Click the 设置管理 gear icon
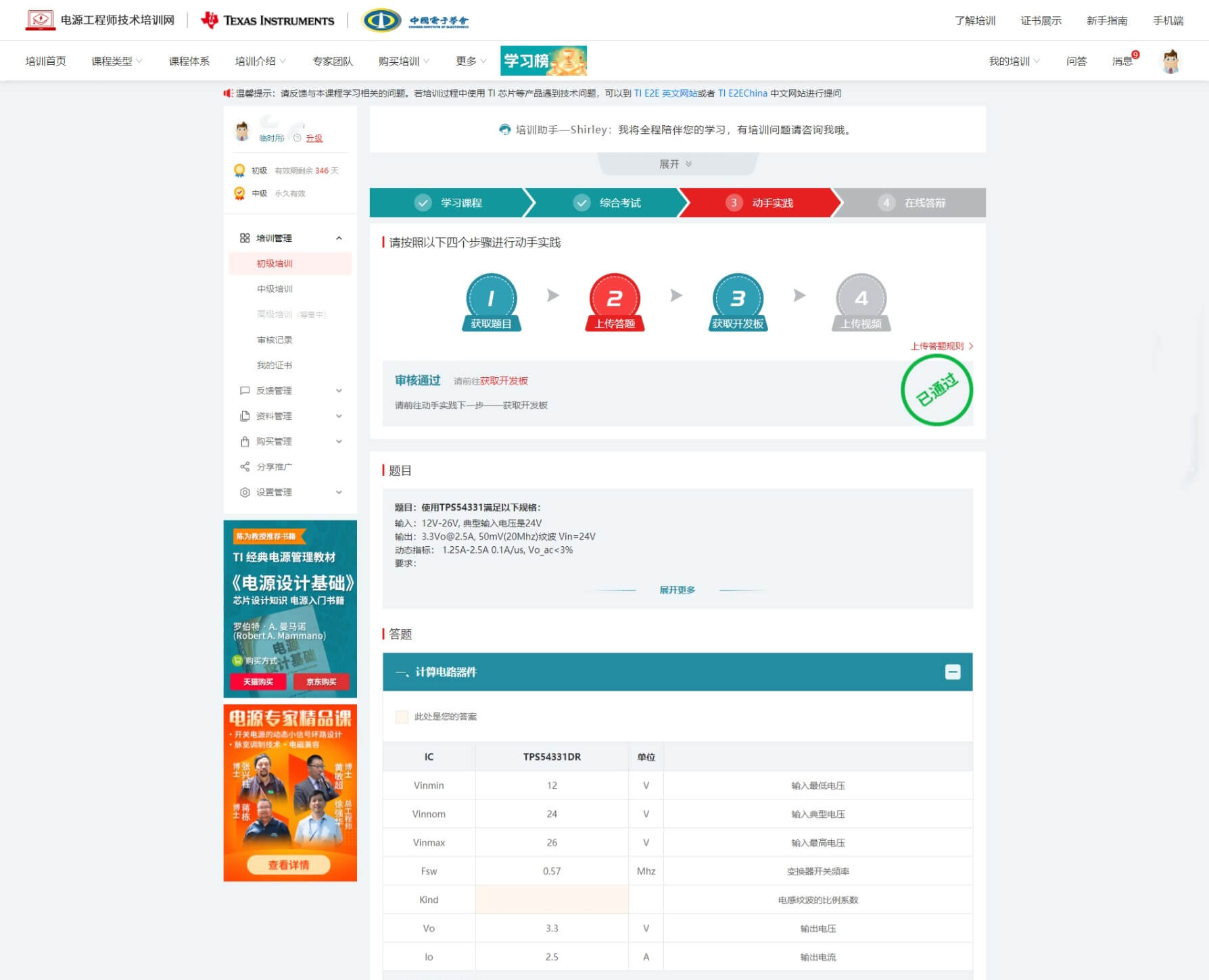Viewport: 1209px width, 980px height. tap(245, 492)
